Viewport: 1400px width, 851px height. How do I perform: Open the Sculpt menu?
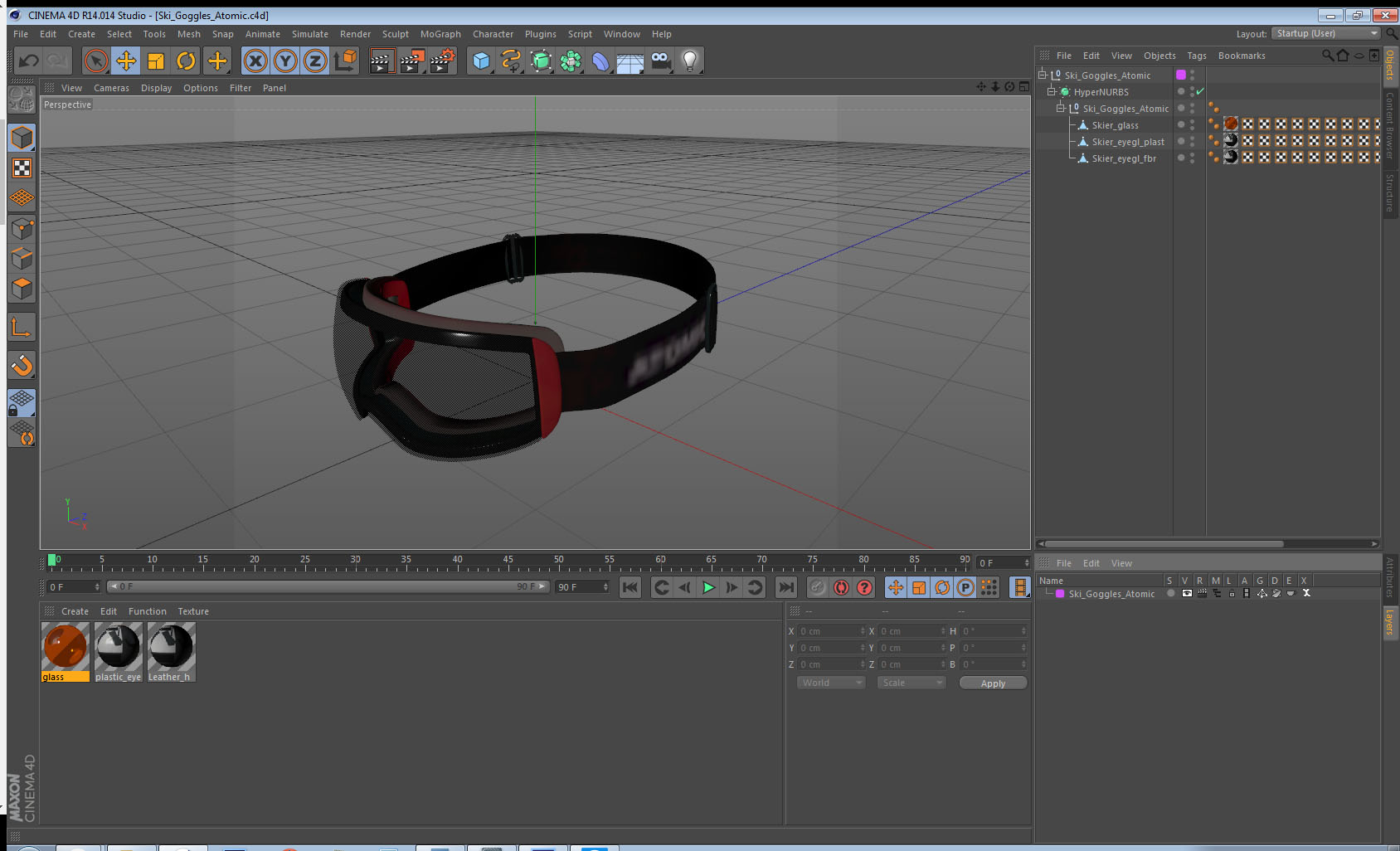tap(395, 34)
